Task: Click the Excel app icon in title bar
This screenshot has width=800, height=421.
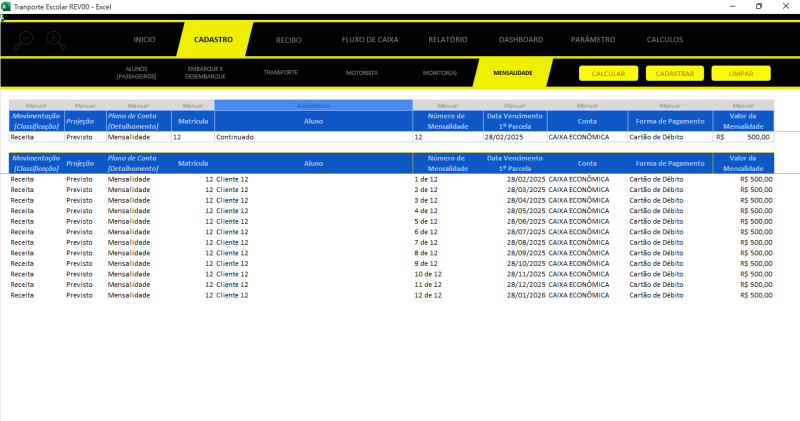Action: click(x=5, y=6)
